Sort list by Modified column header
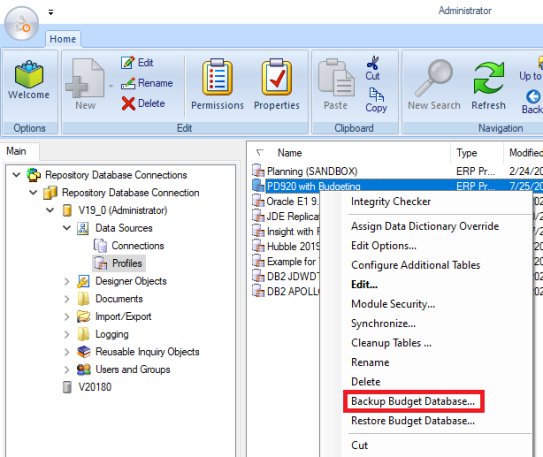The image size is (543, 457). tap(526, 153)
